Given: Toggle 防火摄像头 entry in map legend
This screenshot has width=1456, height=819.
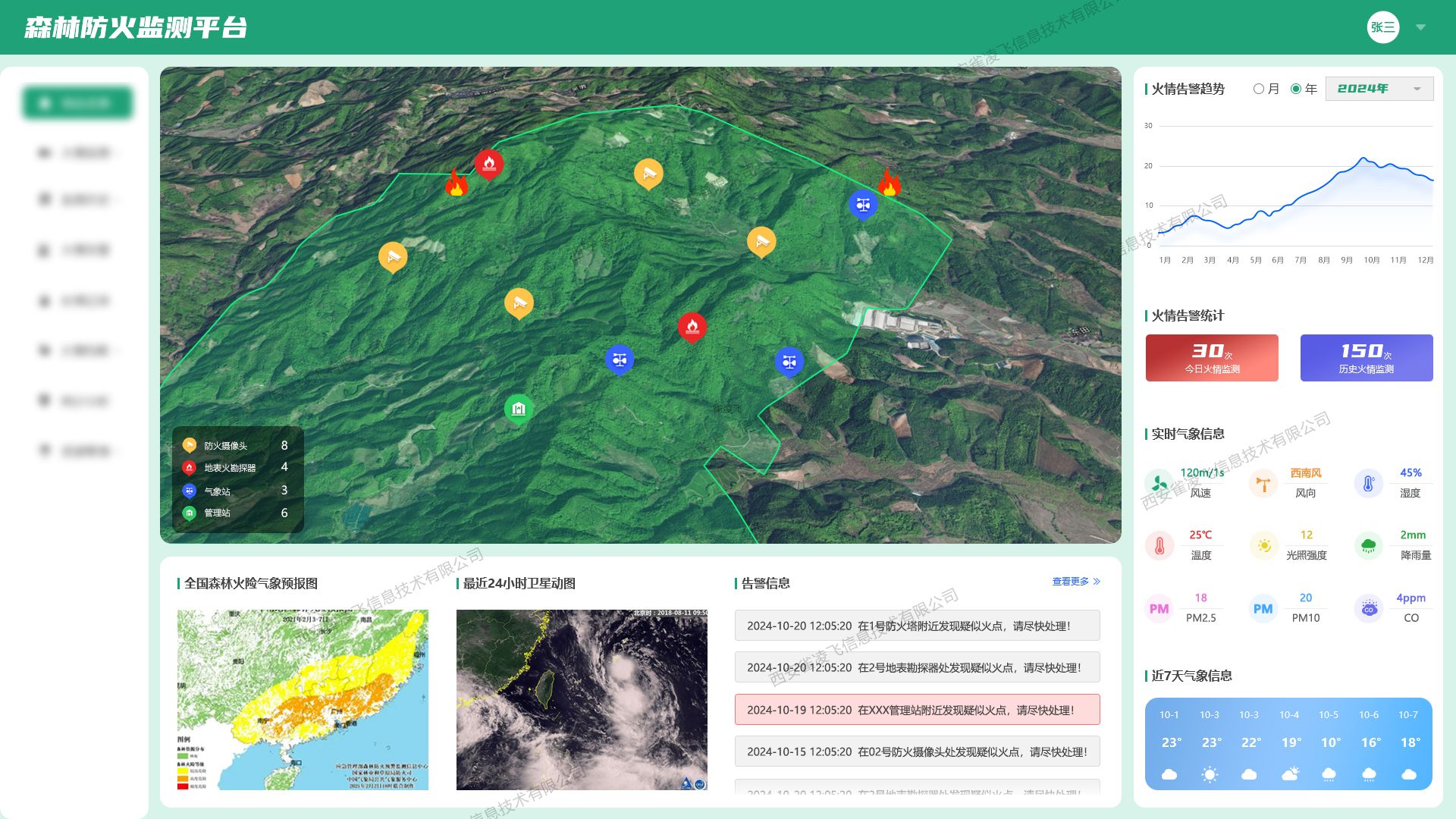Looking at the screenshot, I should [225, 446].
